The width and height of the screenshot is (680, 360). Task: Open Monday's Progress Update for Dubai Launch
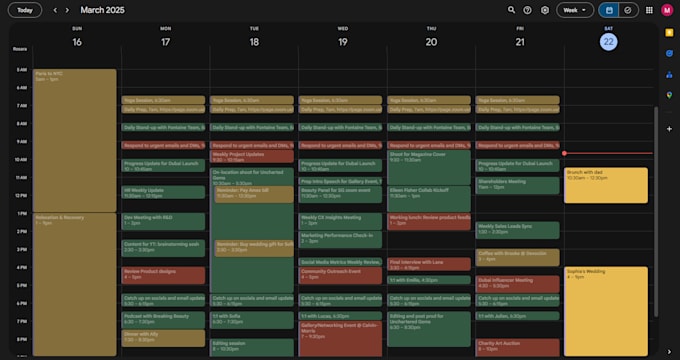click(x=163, y=165)
